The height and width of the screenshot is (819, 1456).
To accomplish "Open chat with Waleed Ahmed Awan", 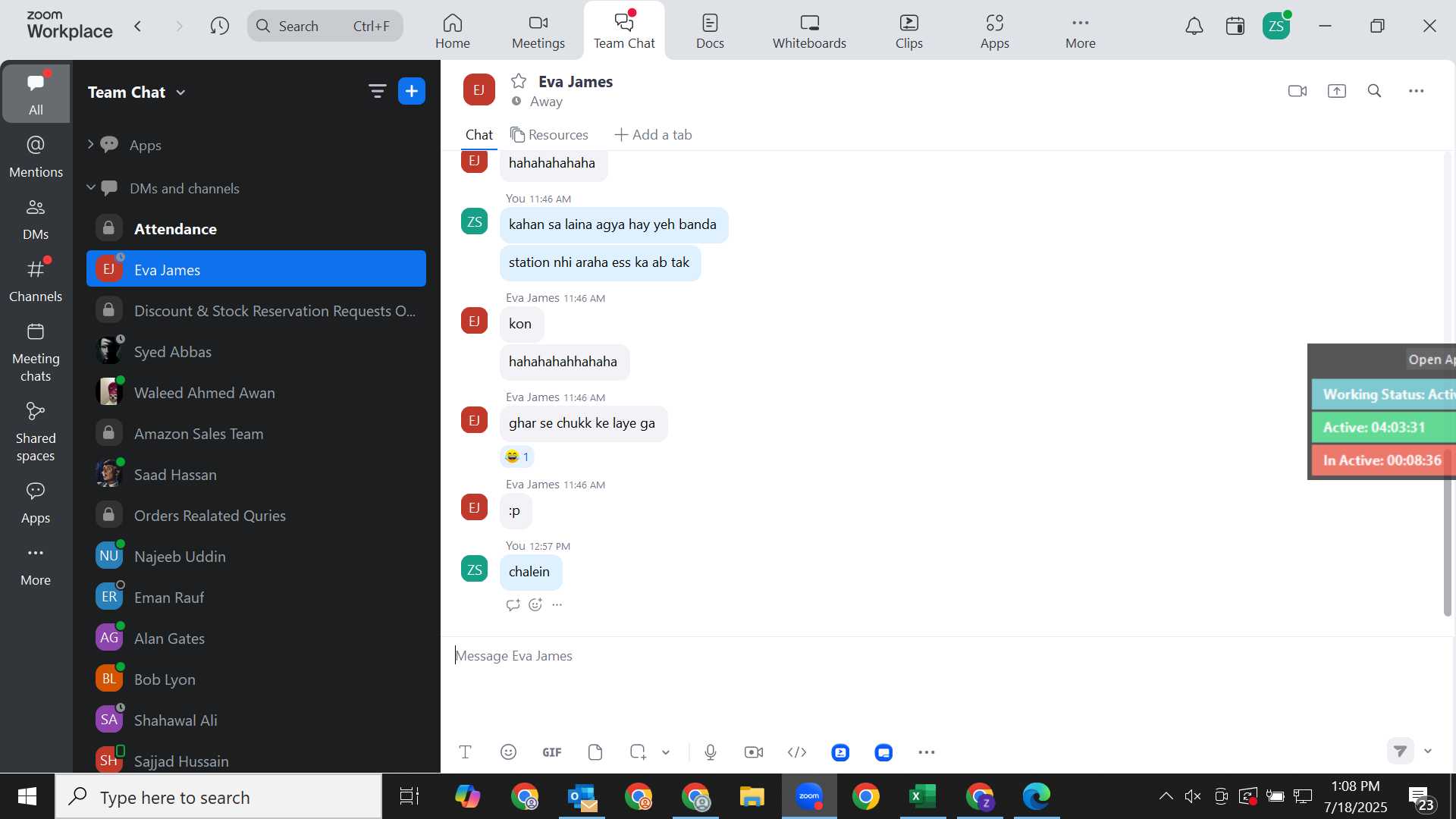I will tap(256, 392).
